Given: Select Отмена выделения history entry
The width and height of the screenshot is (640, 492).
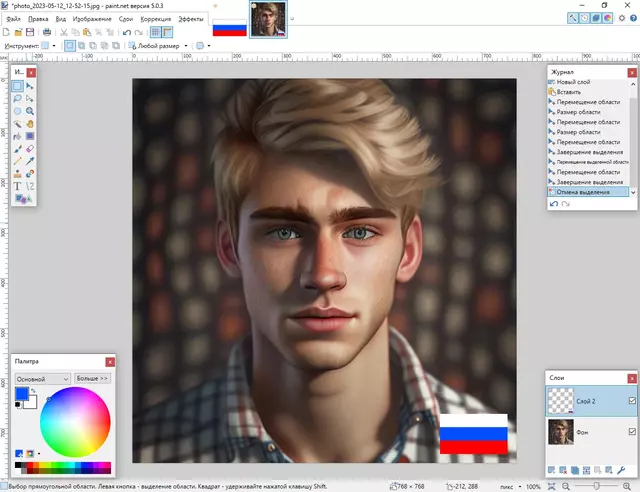Looking at the screenshot, I should pyautogui.click(x=588, y=192).
